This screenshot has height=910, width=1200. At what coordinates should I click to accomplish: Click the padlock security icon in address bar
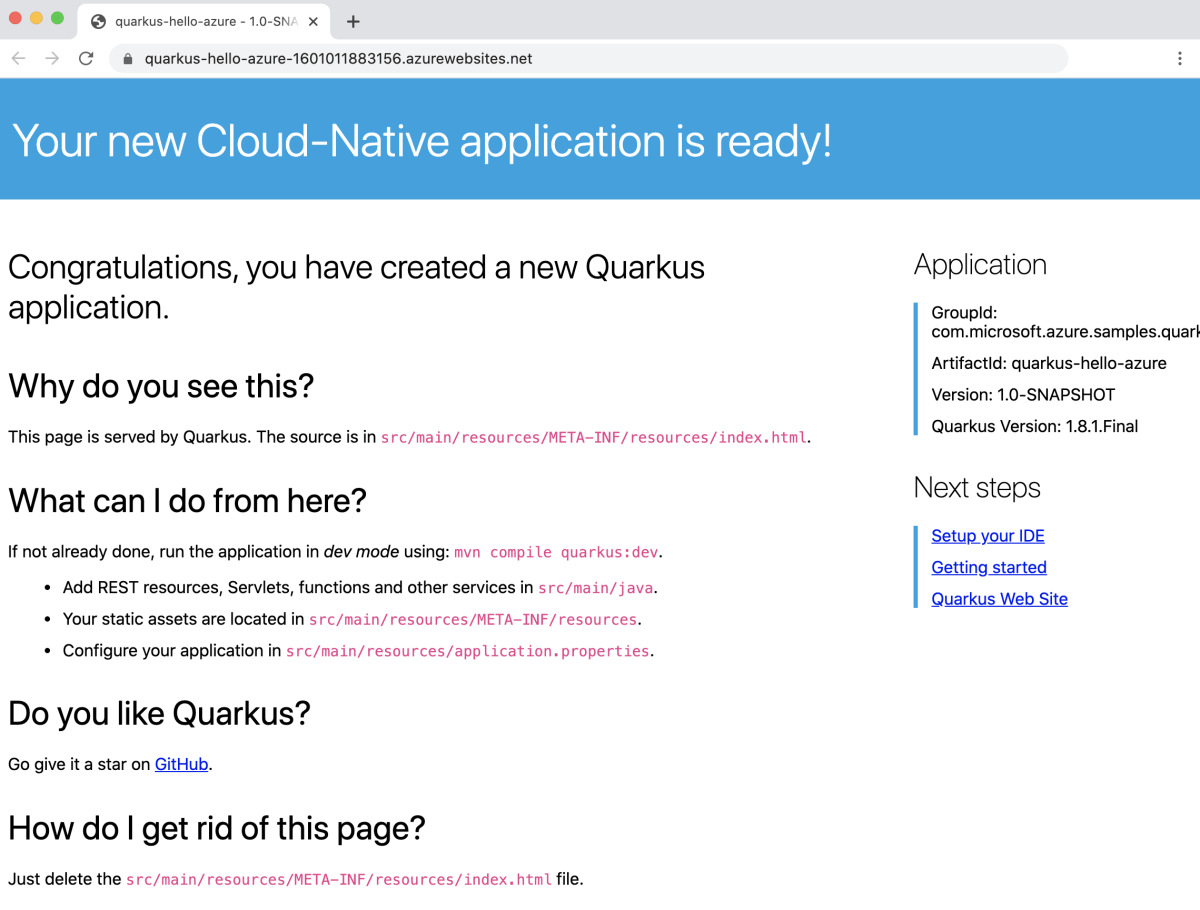(x=126, y=58)
